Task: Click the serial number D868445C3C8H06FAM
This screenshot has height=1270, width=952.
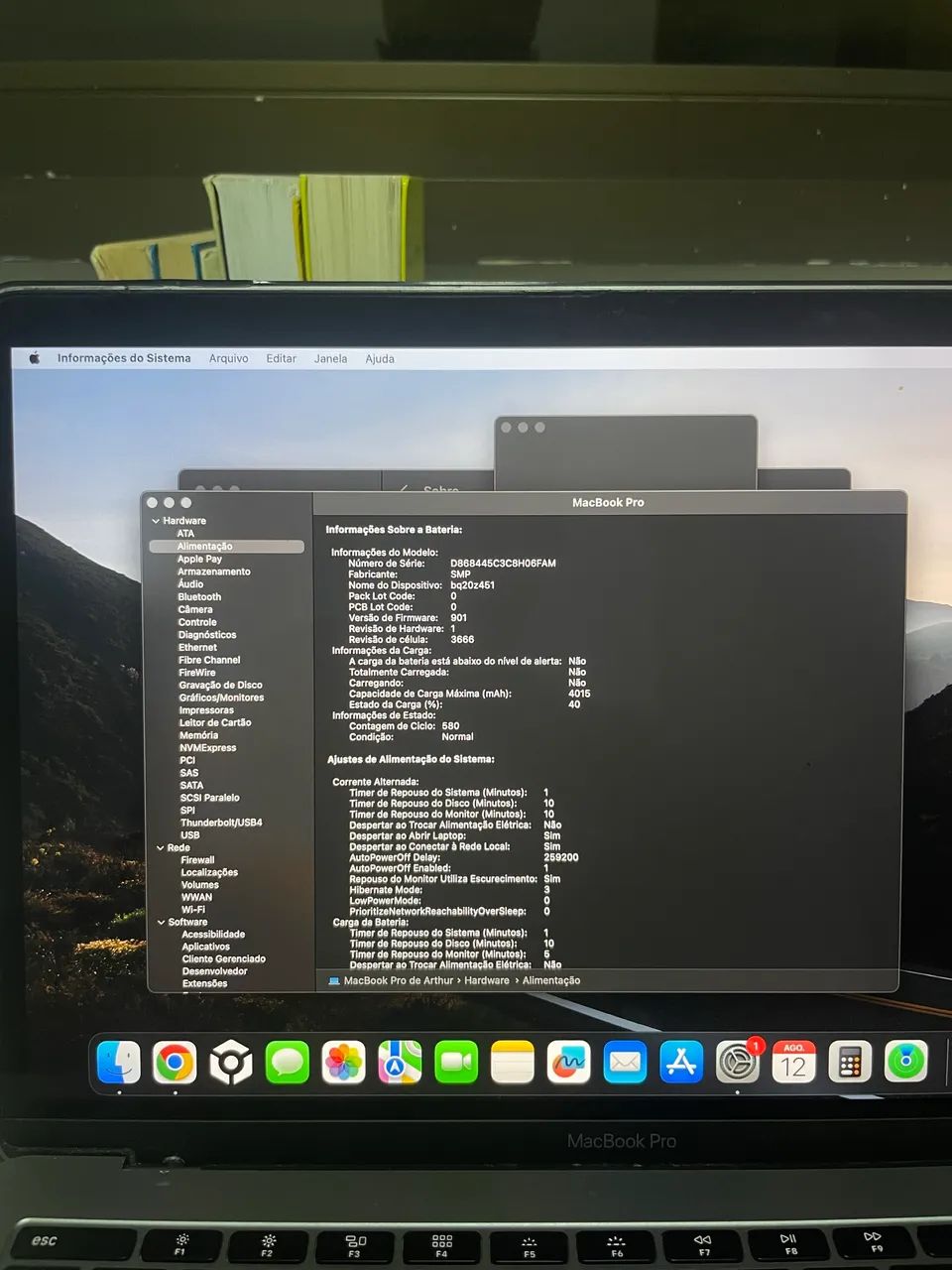Action: (x=503, y=564)
